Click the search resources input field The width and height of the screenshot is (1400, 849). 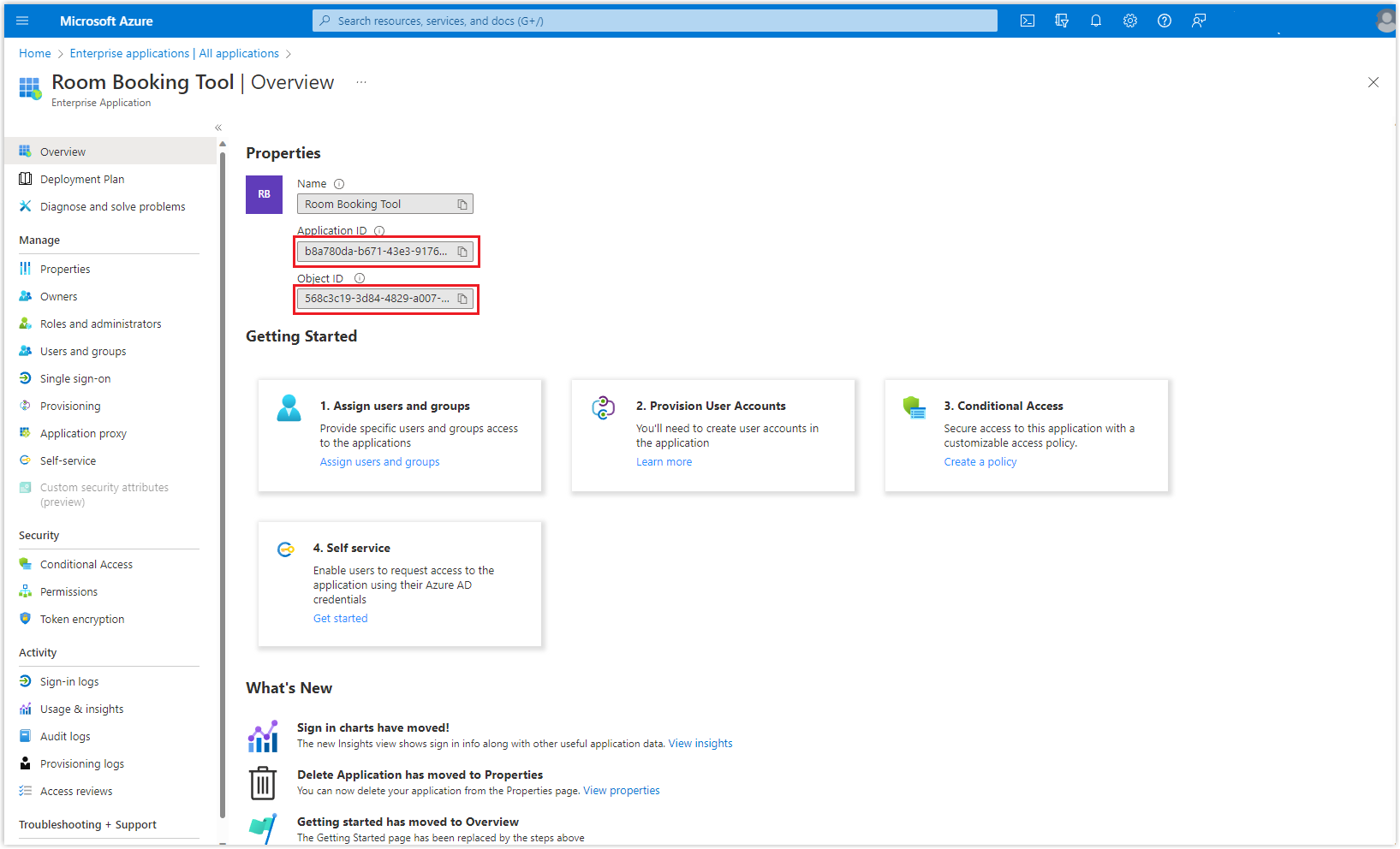pyautogui.click(x=653, y=20)
